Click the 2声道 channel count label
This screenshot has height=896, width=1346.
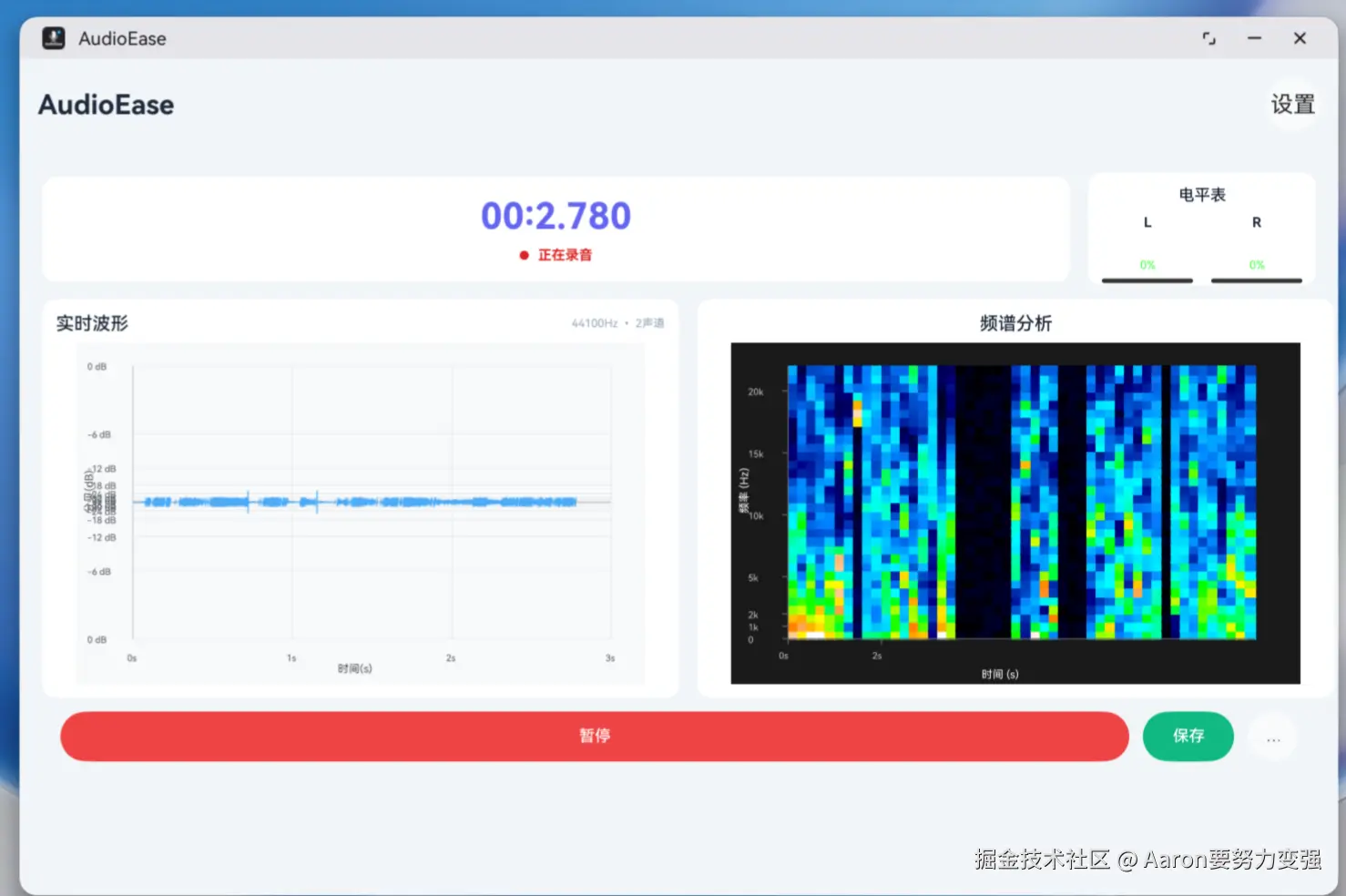pos(650,323)
